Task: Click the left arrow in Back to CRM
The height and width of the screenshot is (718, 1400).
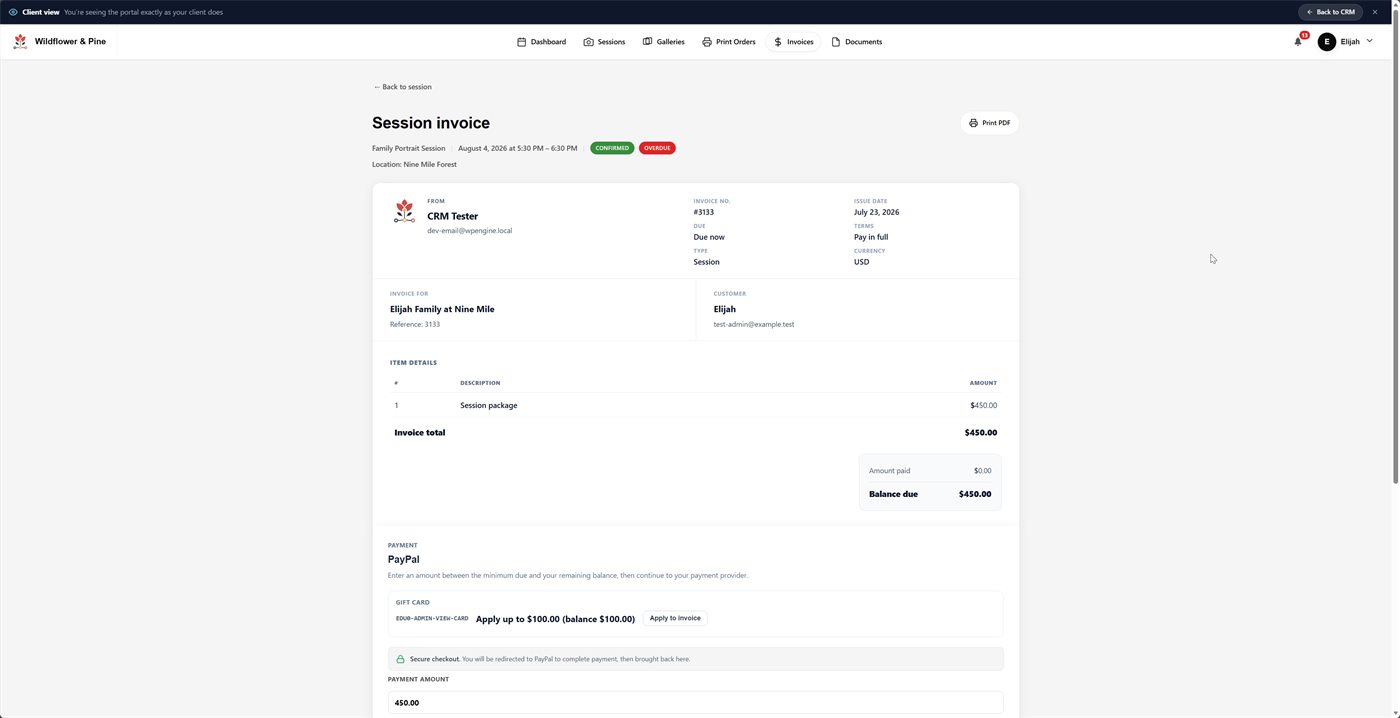Action: coord(1310,12)
